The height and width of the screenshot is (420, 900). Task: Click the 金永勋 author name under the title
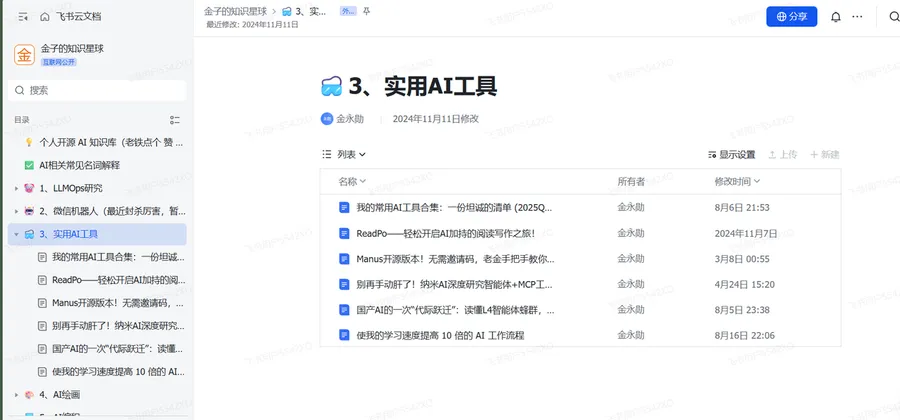[350, 119]
